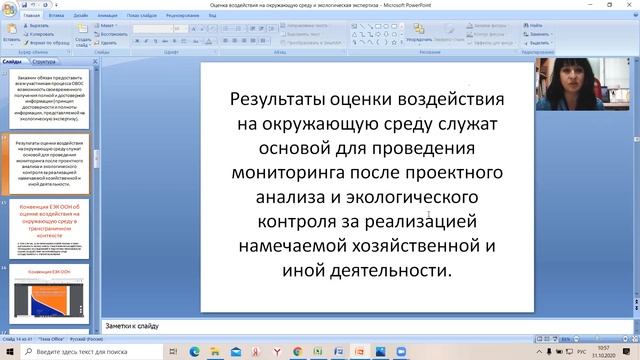Image resolution: width=640 pixels, height=360 pixels.
Task: Close the slides thumbnail pane
Action: pos(95,62)
